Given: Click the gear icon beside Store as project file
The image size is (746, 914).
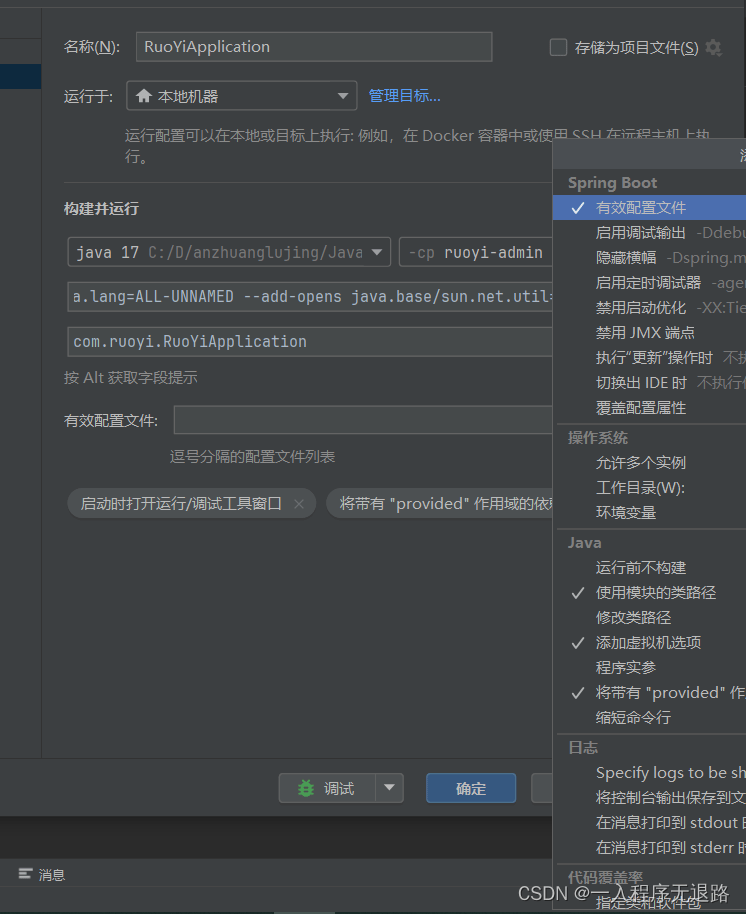Looking at the screenshot, I should pos(713,47).
